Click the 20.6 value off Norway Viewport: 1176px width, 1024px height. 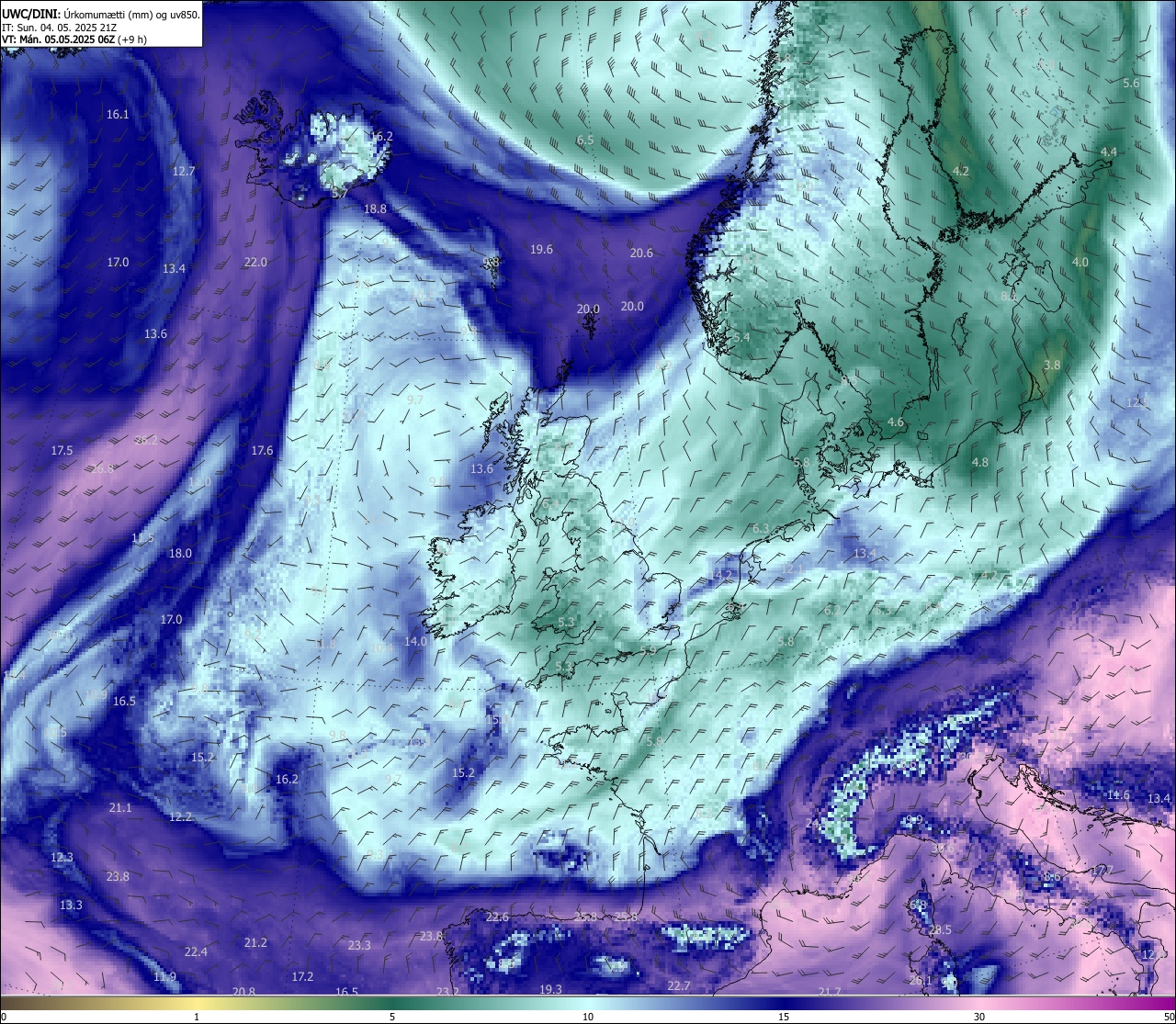tap(641, 253)
